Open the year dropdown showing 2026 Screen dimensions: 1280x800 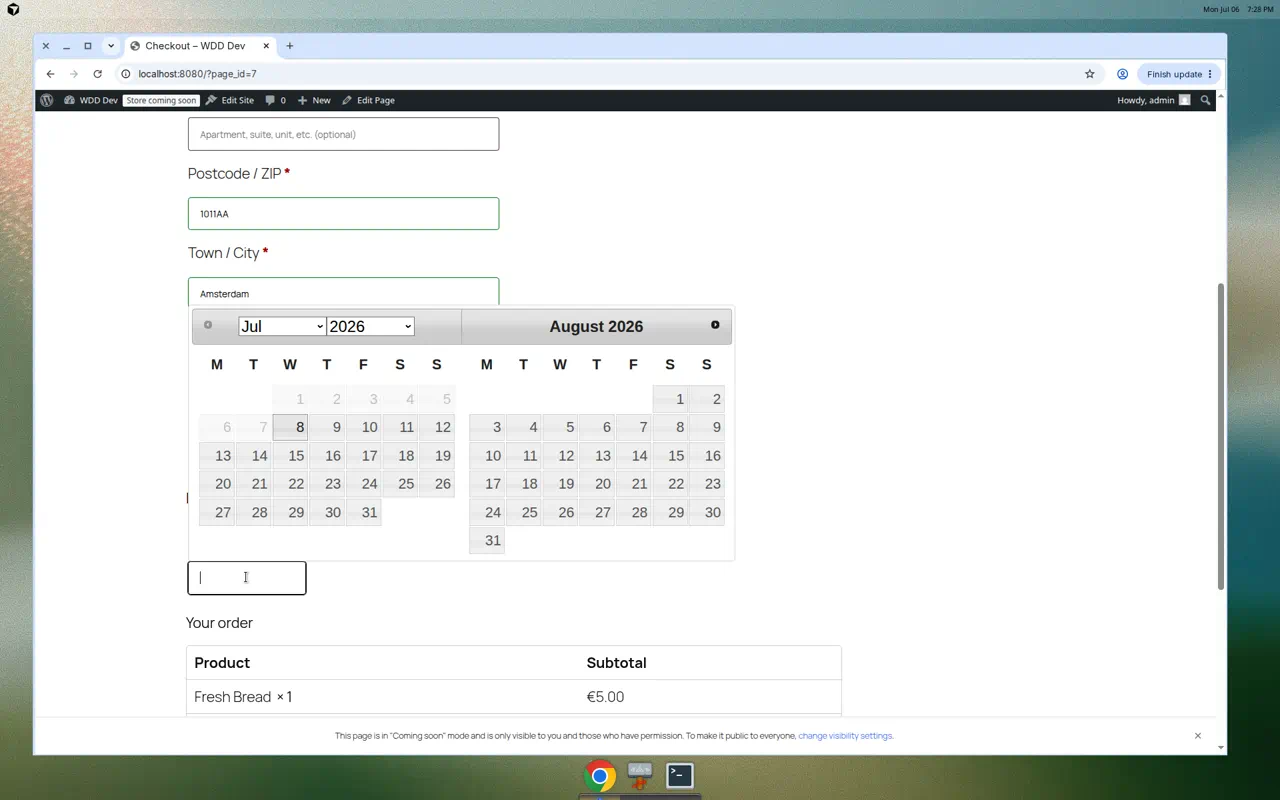tap(370, 326)
